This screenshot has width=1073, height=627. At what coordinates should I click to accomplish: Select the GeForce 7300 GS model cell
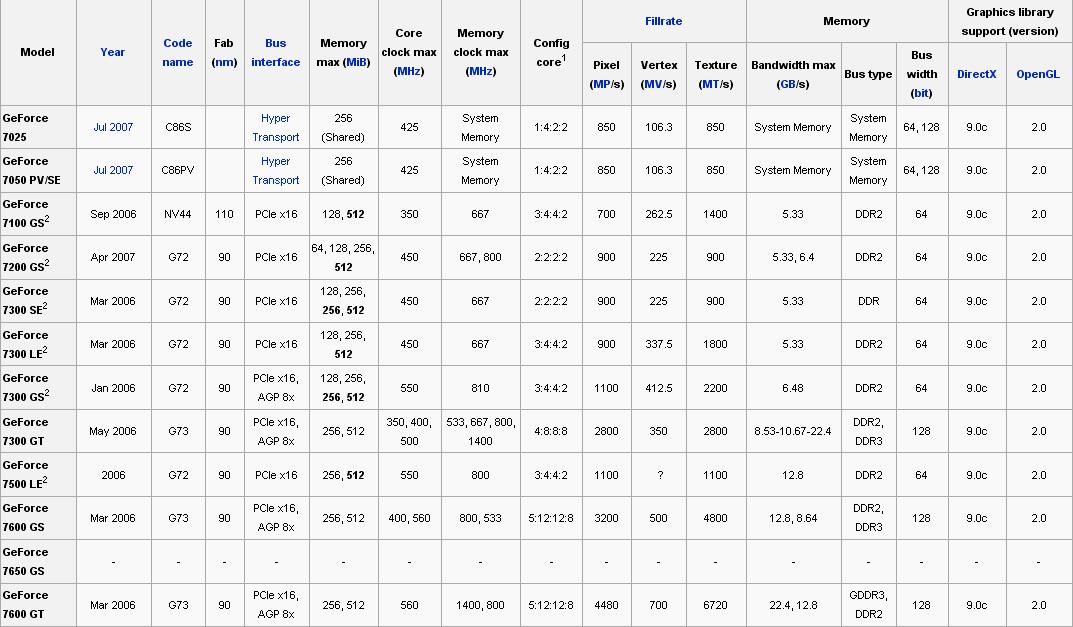click(38, 388)
